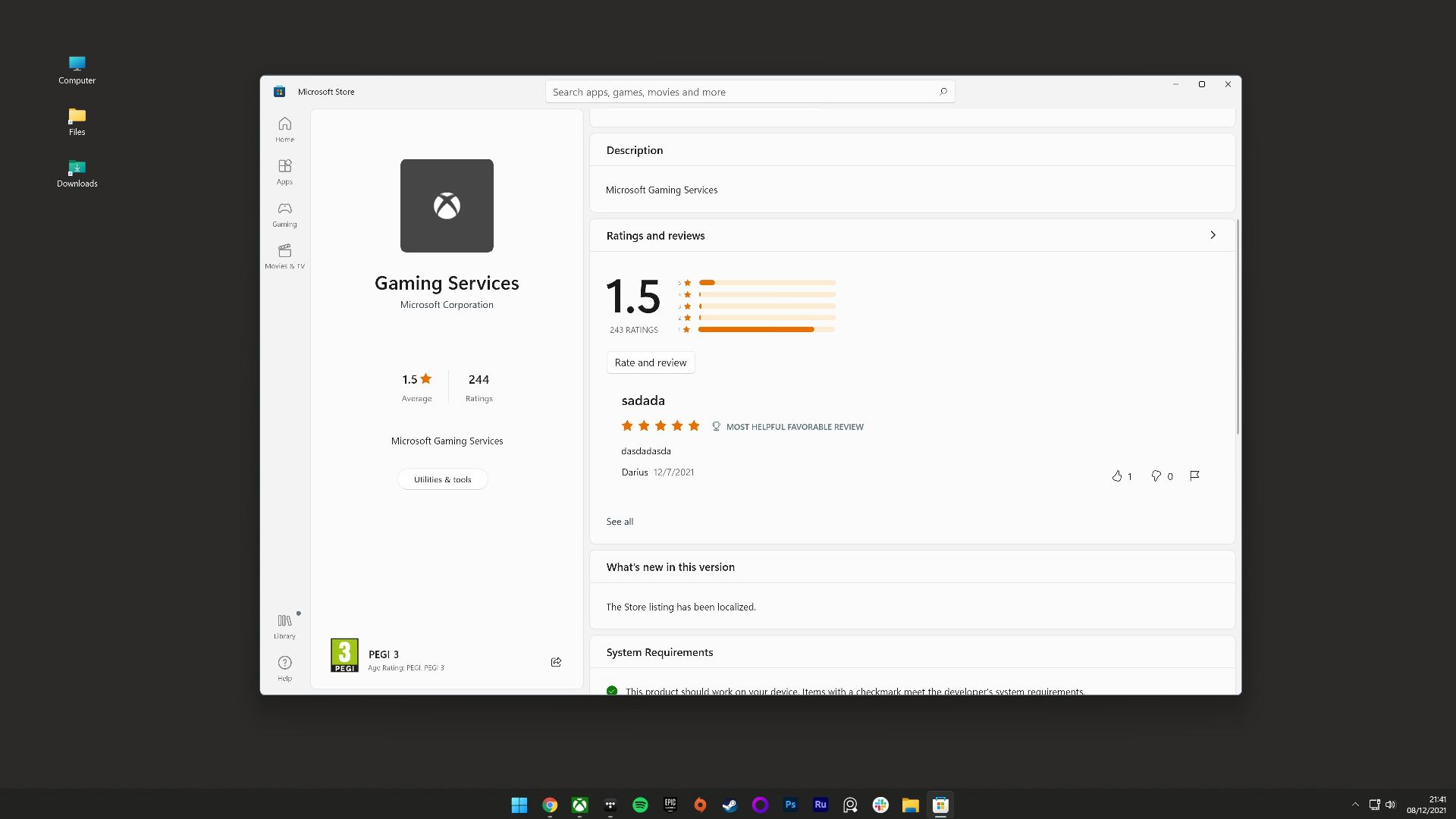Report the review with flag icon
The width and height of the screenshot is (1456, 819).
pos(1194,476)
